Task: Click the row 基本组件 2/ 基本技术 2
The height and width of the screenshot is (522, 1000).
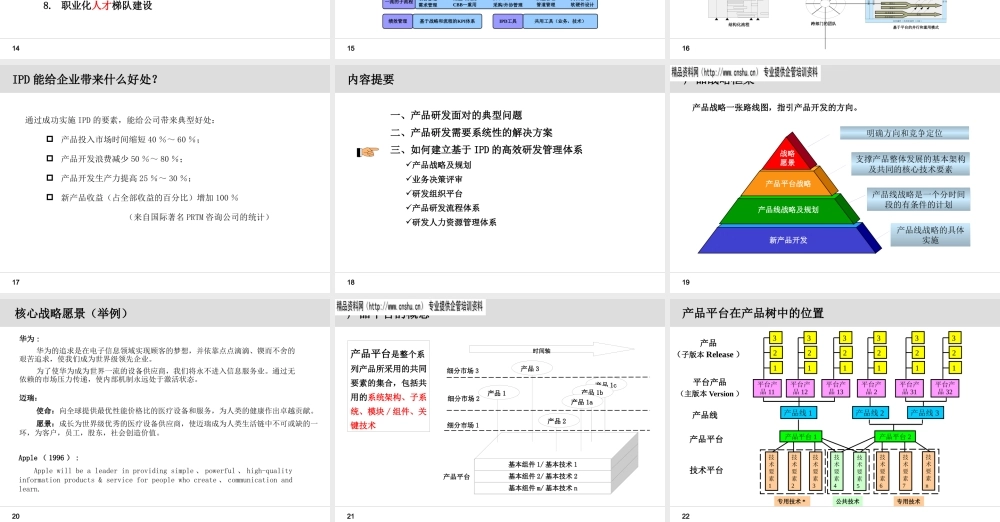Action: (x=543, y=476)
